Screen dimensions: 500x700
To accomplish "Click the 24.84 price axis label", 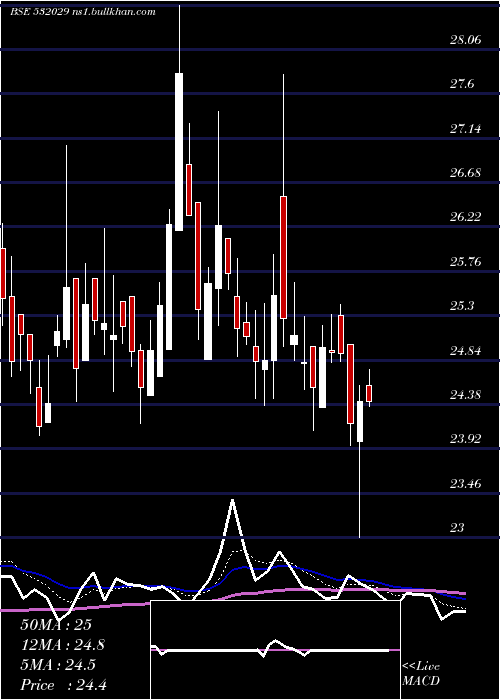I will (465, 350).
